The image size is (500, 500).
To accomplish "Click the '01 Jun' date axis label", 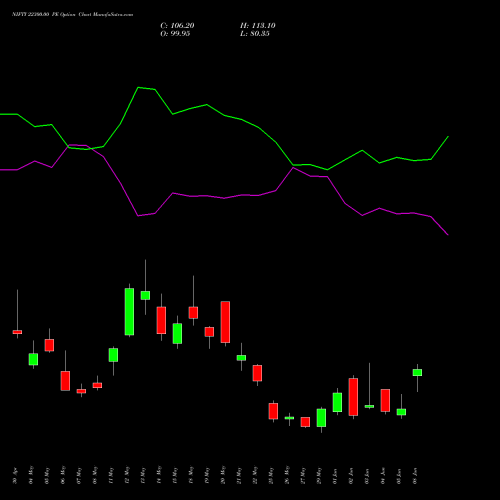I will click(335, 476).
